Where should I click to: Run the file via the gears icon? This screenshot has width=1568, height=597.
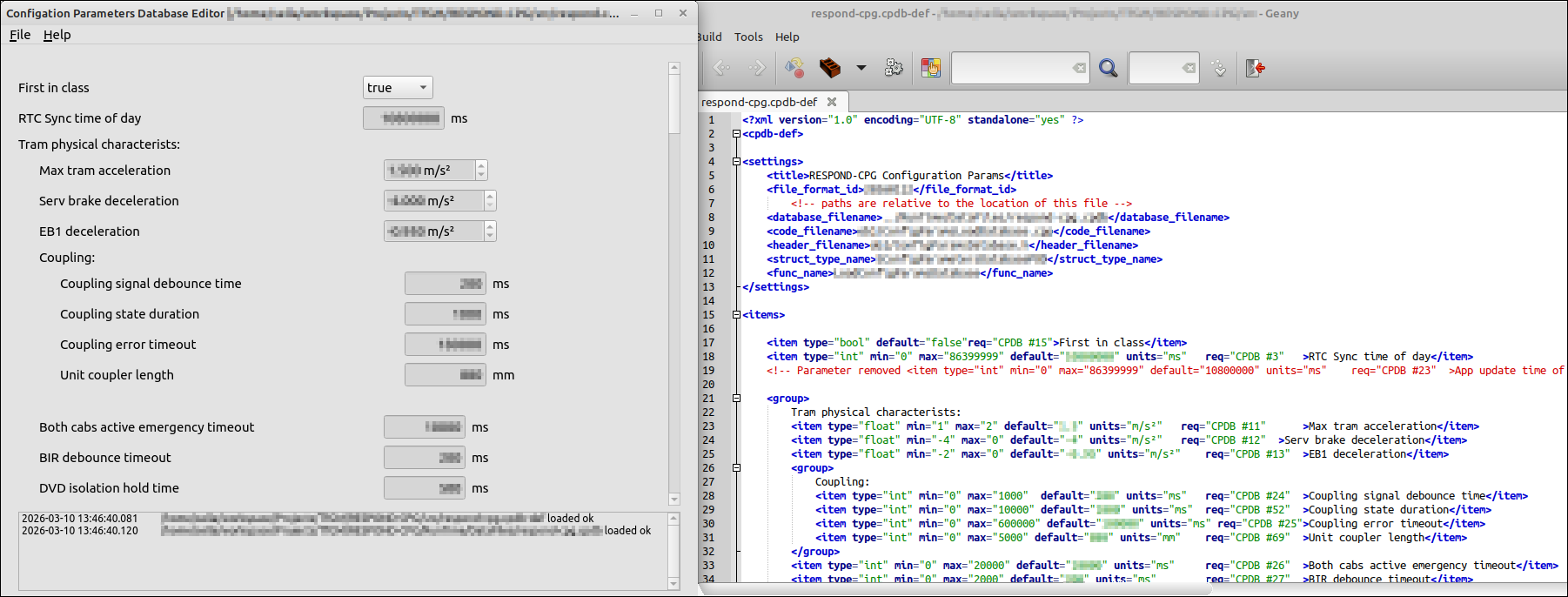894,68
